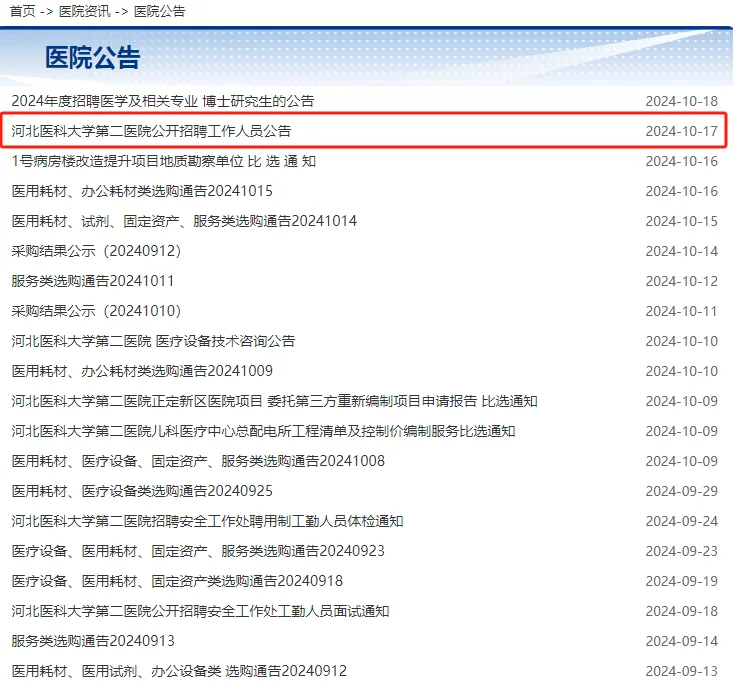The height and width of the screenshot is (682, 739).
Task: Click date 2024-10-14
Action: 682,251
